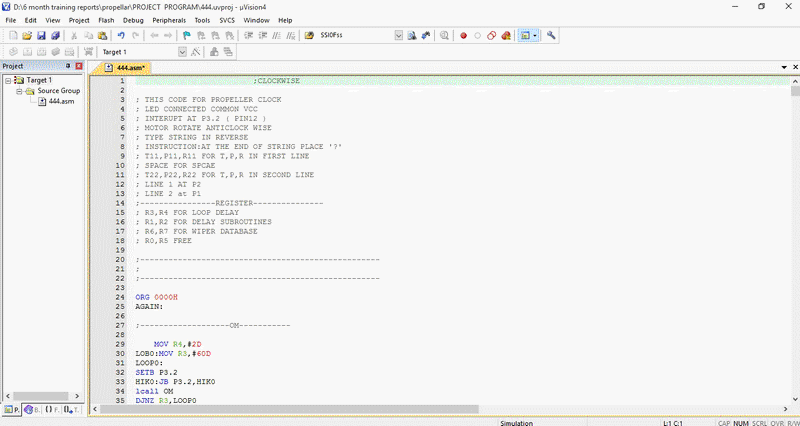This screenshot has height=426, width=800.
Task: Undo the last edit with the blue Undo arrow
Action: coord(121,36)
